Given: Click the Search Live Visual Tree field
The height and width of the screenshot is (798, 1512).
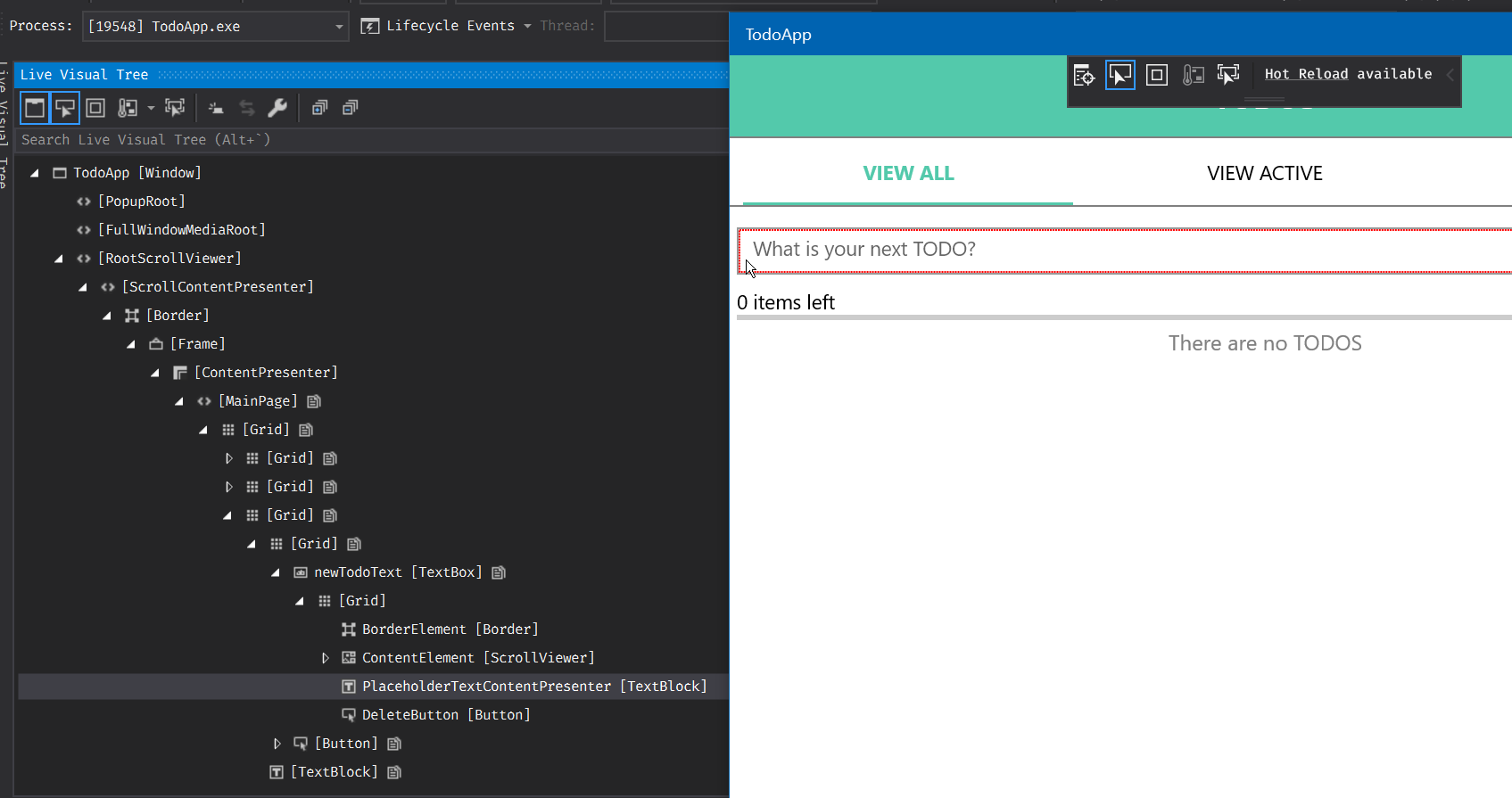Looking at the screenshot, I should point(373,140).
